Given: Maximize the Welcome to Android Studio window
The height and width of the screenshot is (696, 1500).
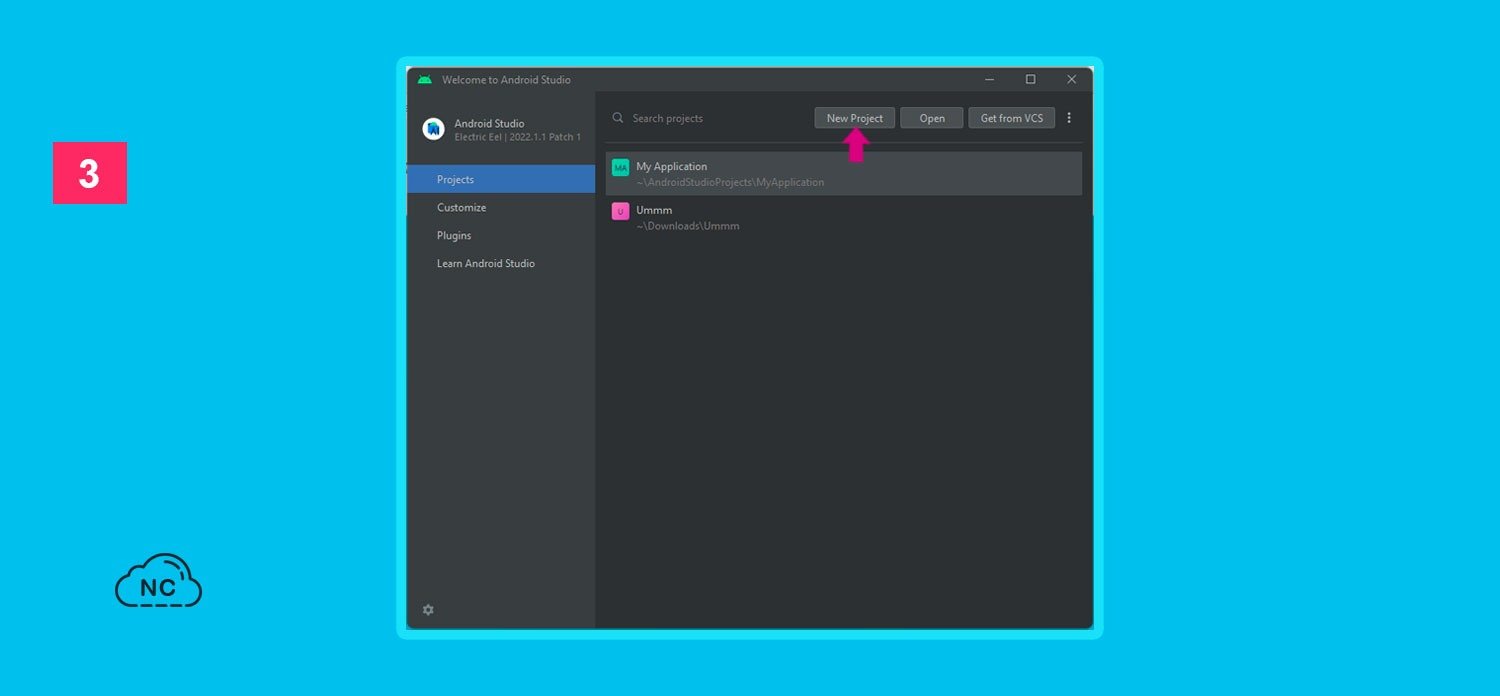Looking at the screenshot, I should coord(1030,80).
